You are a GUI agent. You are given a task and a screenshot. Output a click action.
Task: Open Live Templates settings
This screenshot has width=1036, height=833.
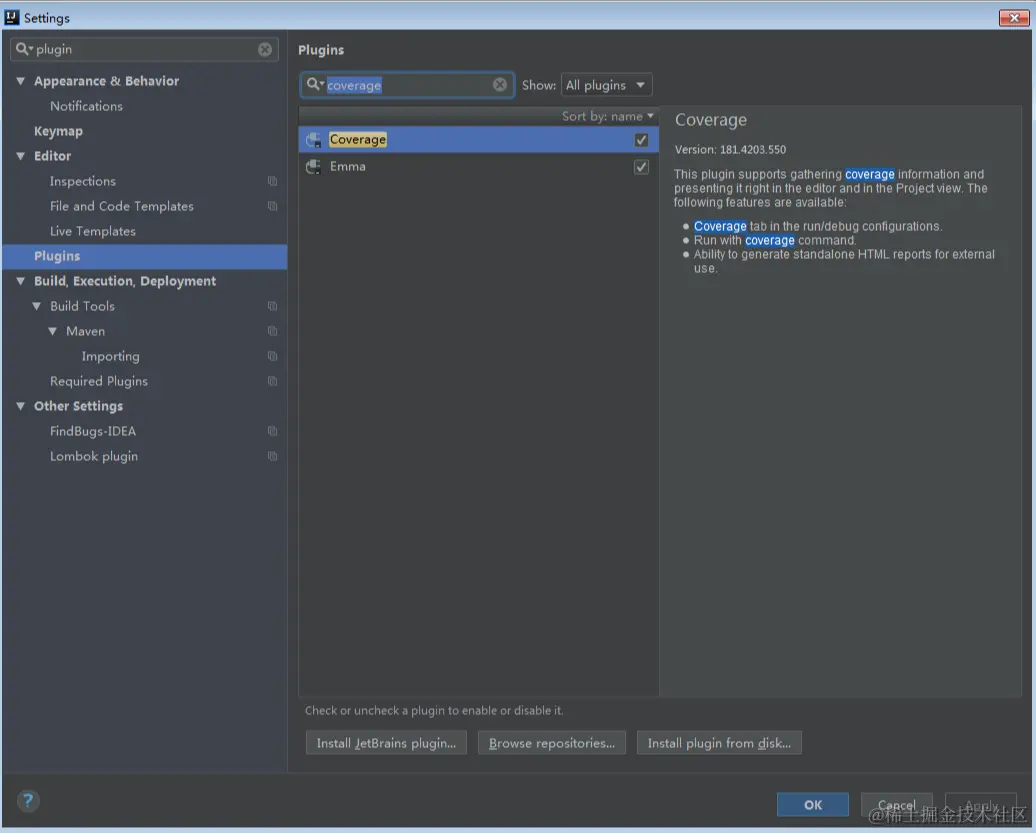tap(92, 231)
